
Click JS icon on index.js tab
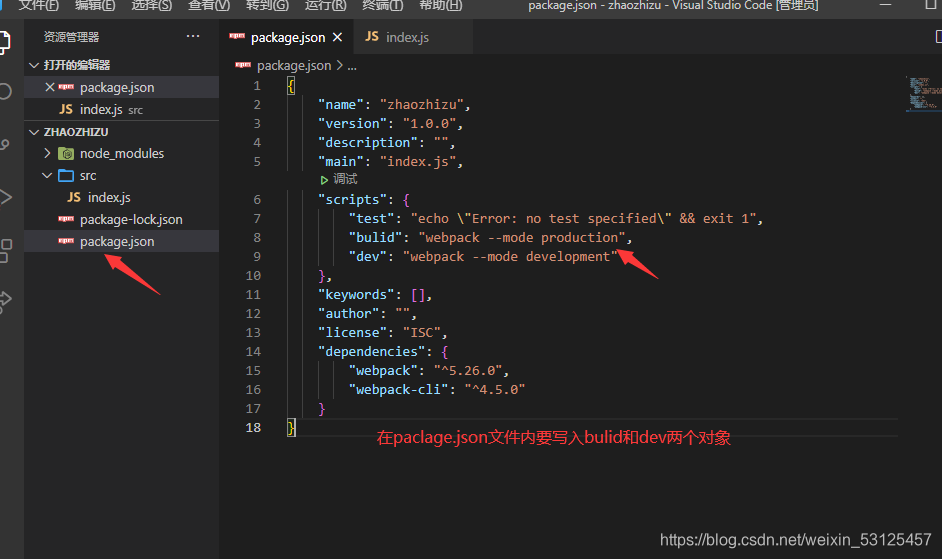372,37
